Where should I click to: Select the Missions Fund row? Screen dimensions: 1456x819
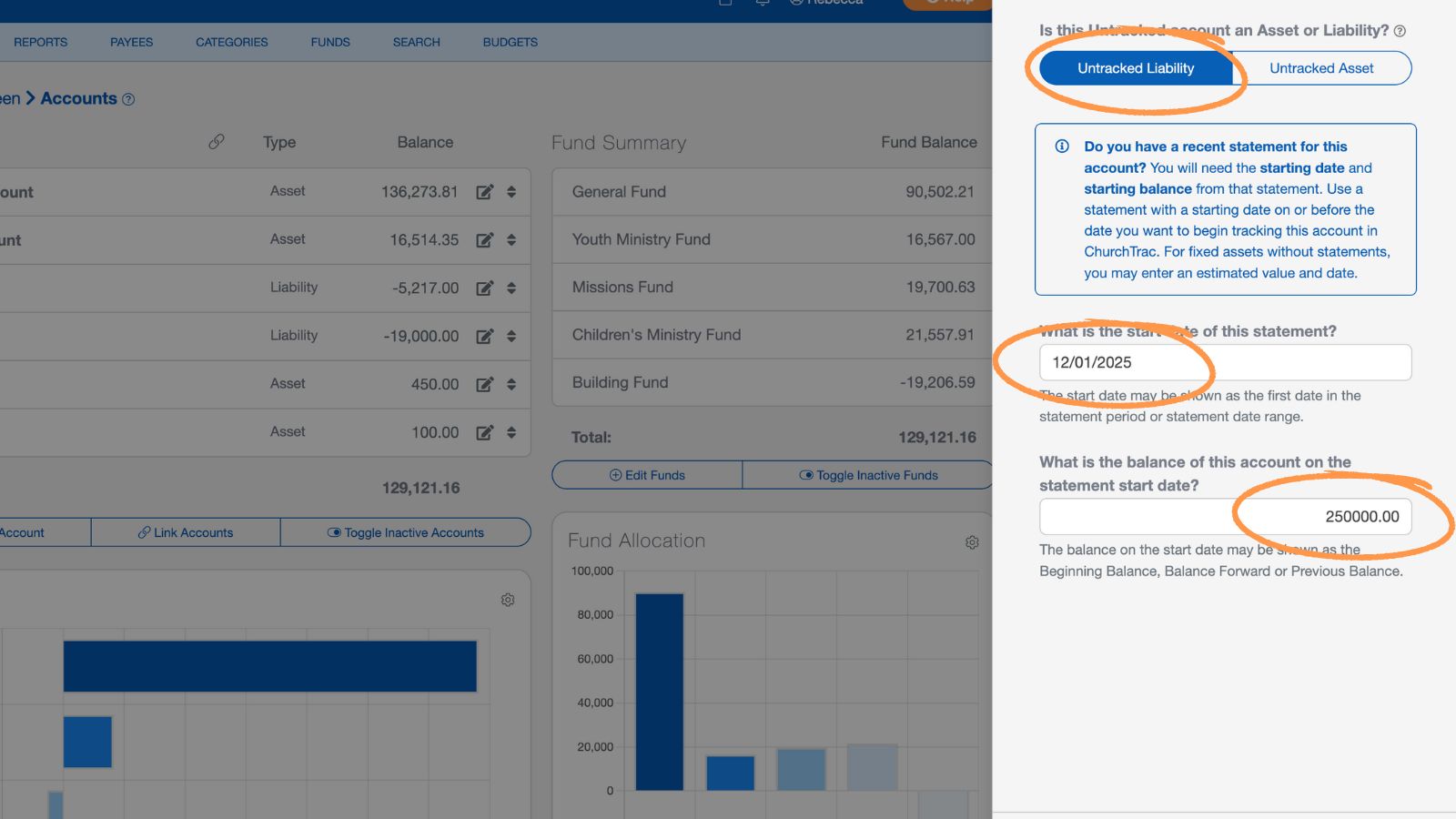tap(773, 288)
